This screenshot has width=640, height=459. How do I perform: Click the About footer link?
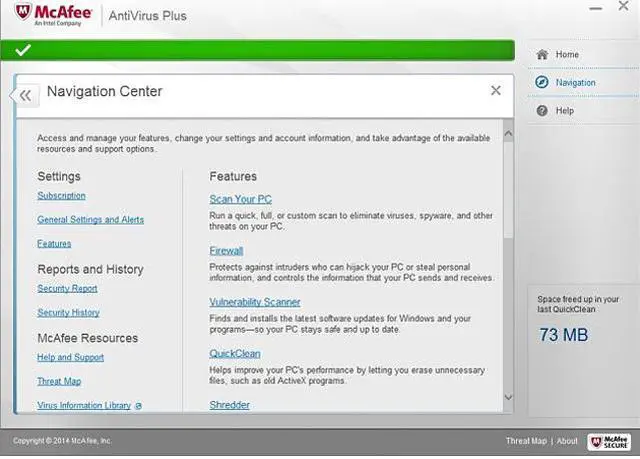[x=567, y=441]
